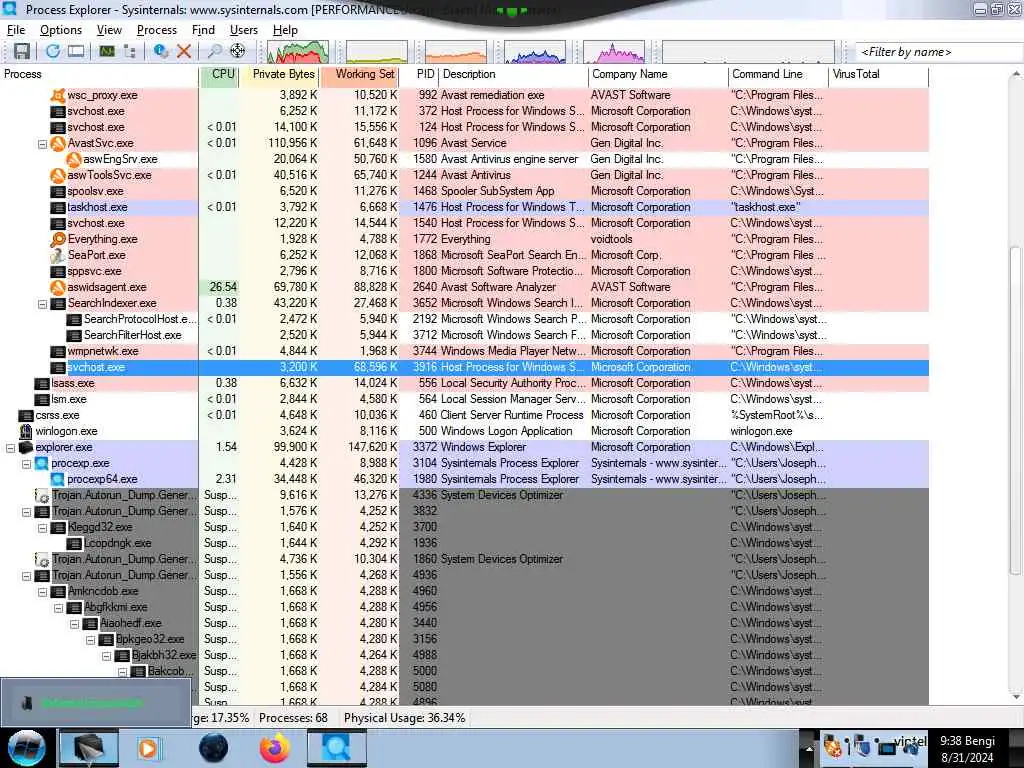Collapse the procexp.exe tree node
This screenshot has height=768, width=1024.
coord(27,464)
